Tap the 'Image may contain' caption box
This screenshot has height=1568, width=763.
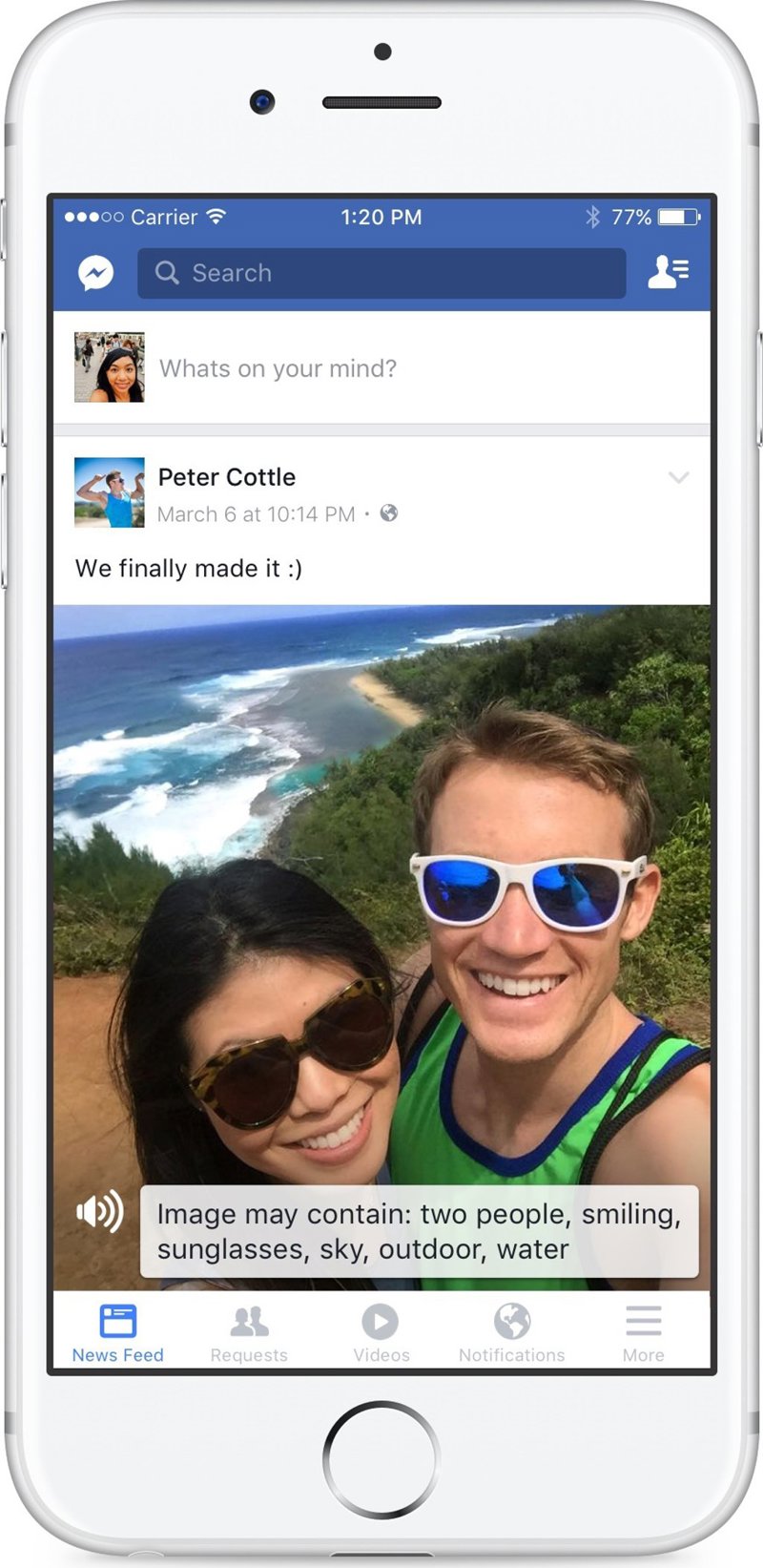[420, 1231]
